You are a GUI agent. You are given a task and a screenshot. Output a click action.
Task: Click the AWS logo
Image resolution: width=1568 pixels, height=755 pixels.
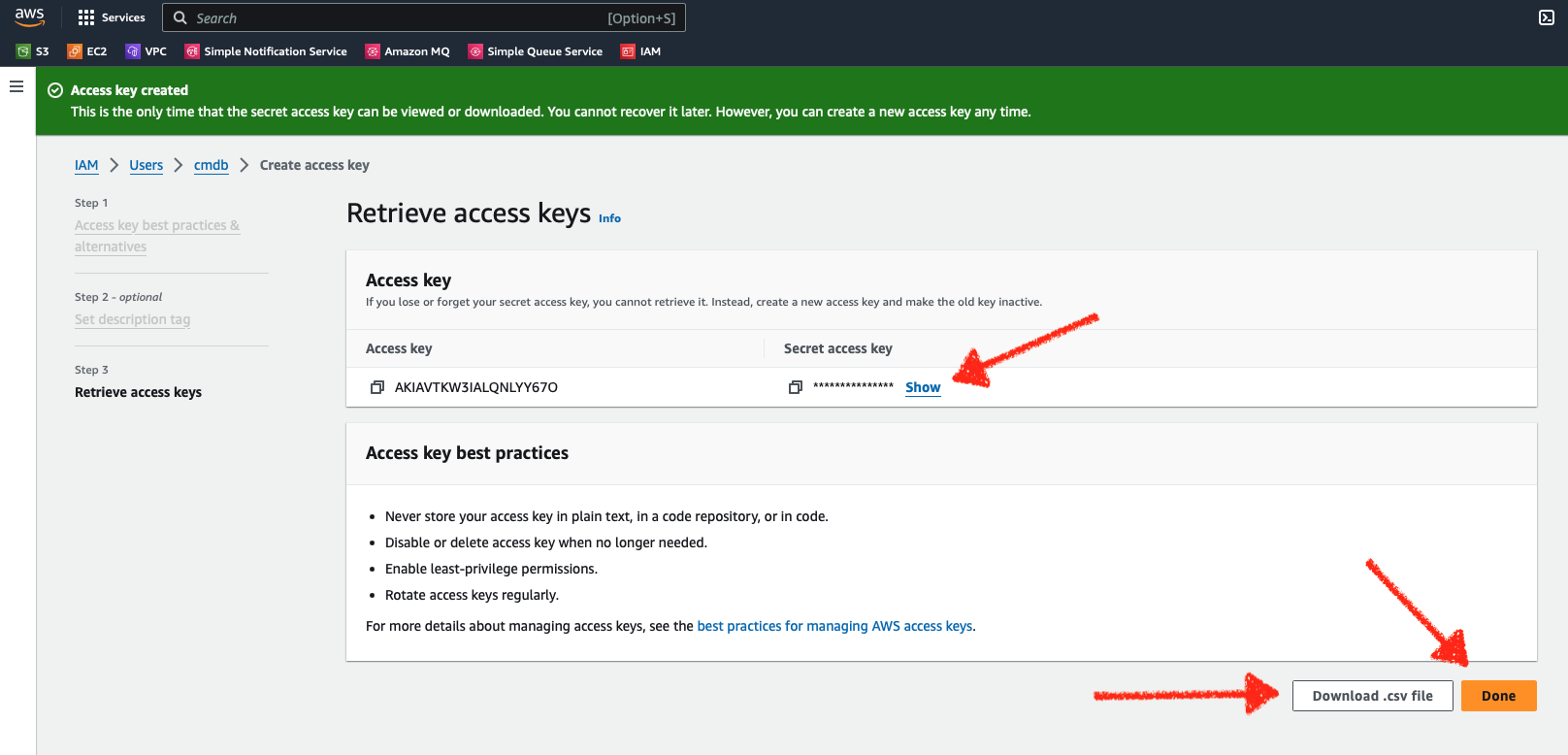coord(30,16)
